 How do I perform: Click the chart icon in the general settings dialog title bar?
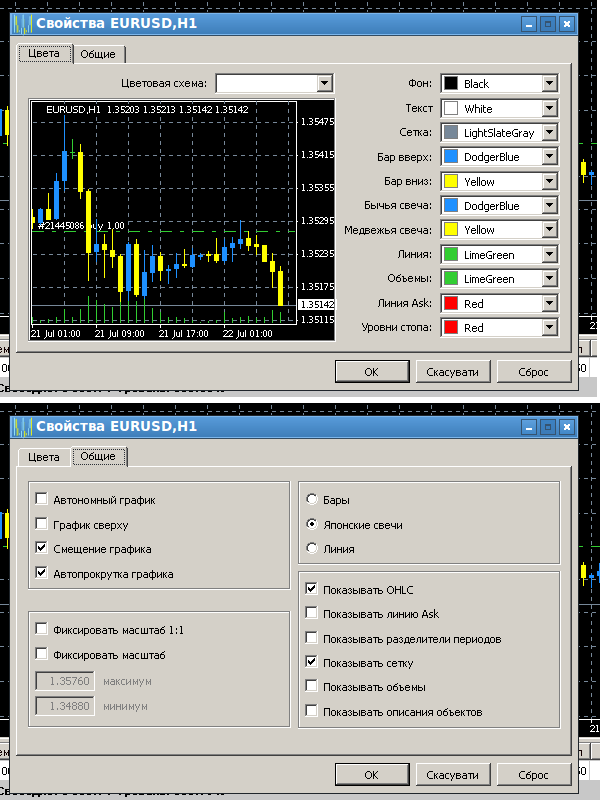[x=23, y=427]
